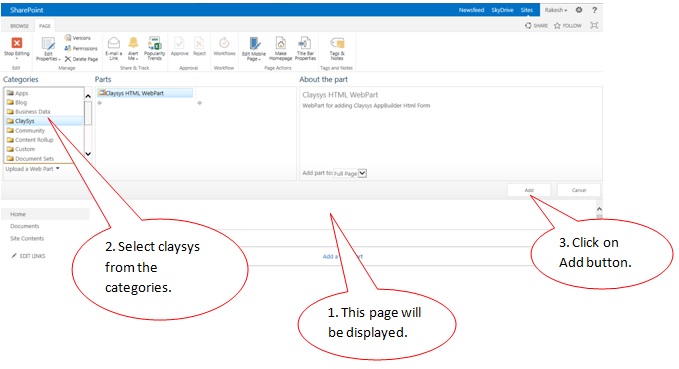Toggle focus on content icon
Screen dimensions: 679x369
click(x=594, y=26)
